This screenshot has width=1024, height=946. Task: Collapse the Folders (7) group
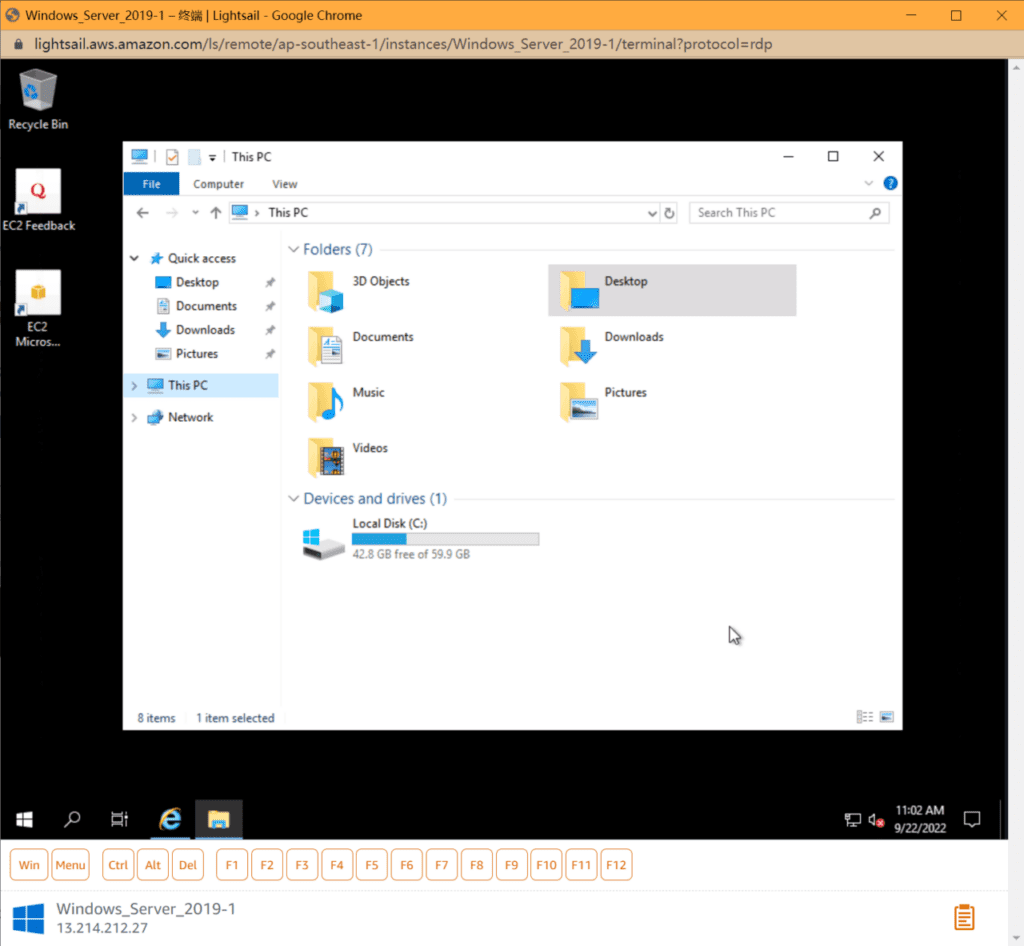pos(294,250)
